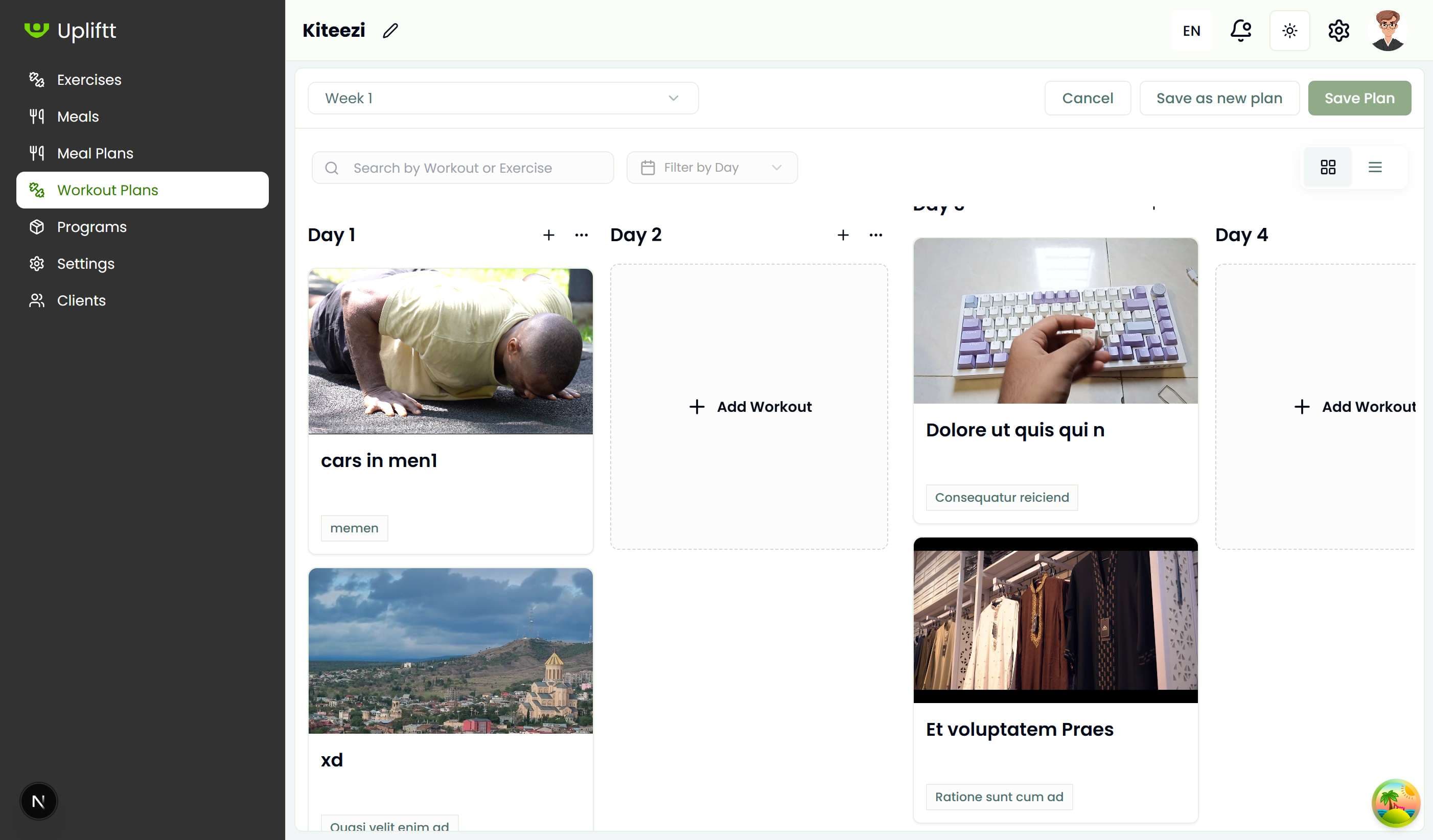Open the Day 1 options menu

[x=581, y=235]
